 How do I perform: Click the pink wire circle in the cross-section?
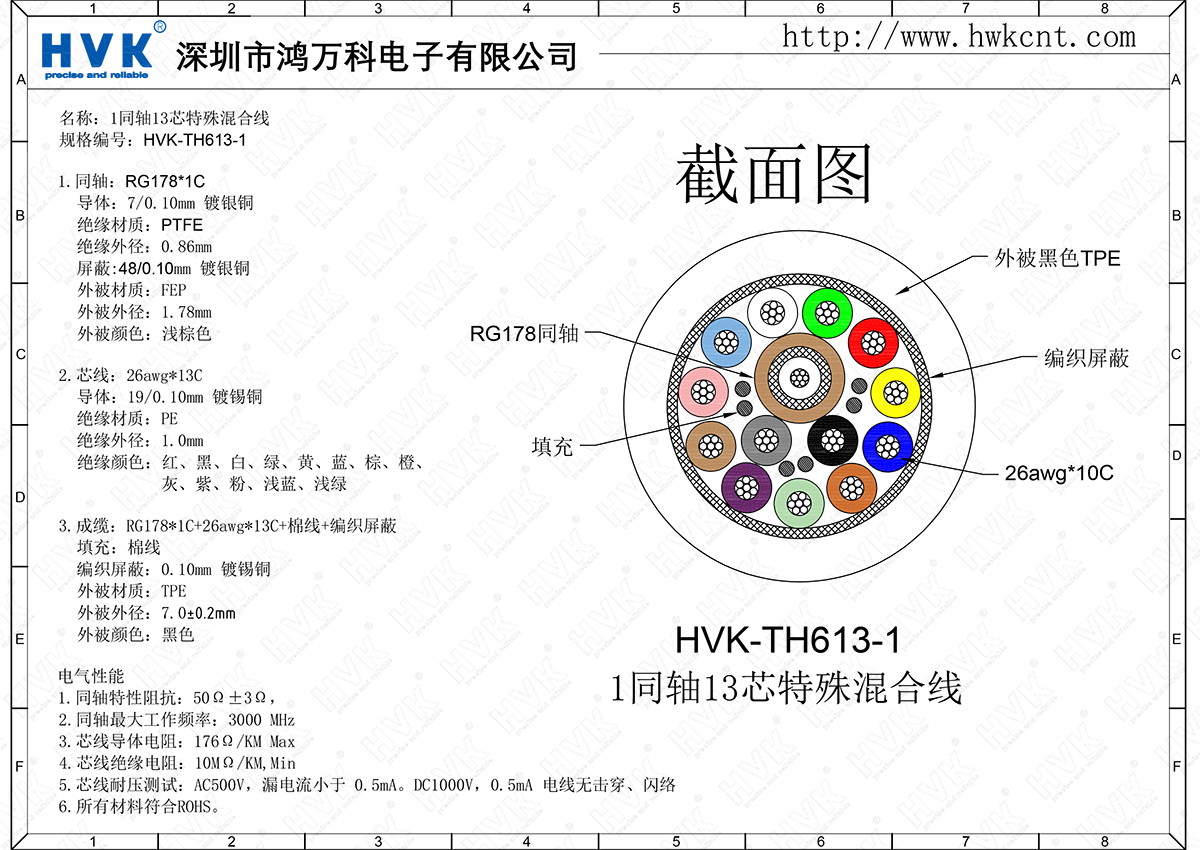pos(703,392)
